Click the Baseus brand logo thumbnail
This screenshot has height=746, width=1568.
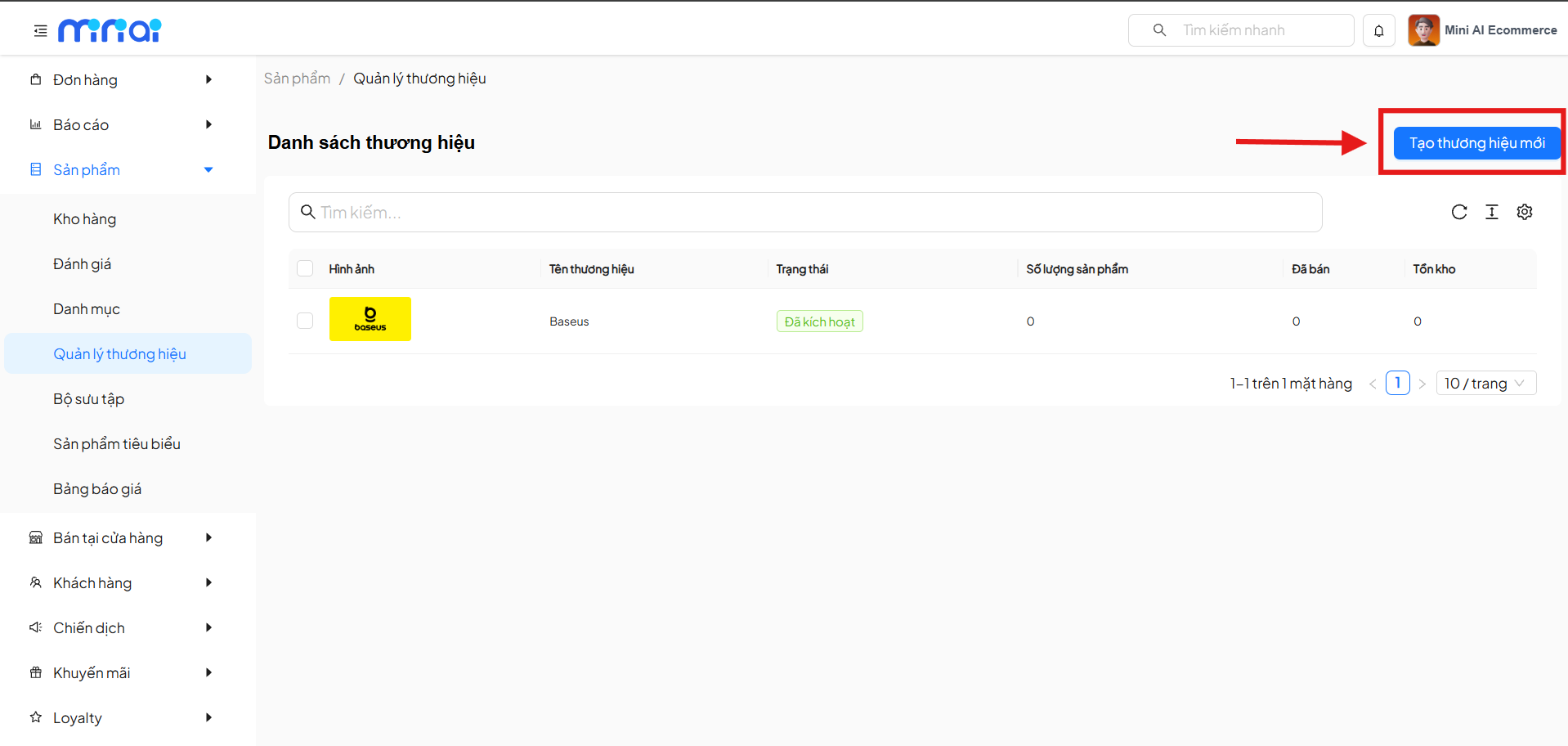click(x=370, y=319)
